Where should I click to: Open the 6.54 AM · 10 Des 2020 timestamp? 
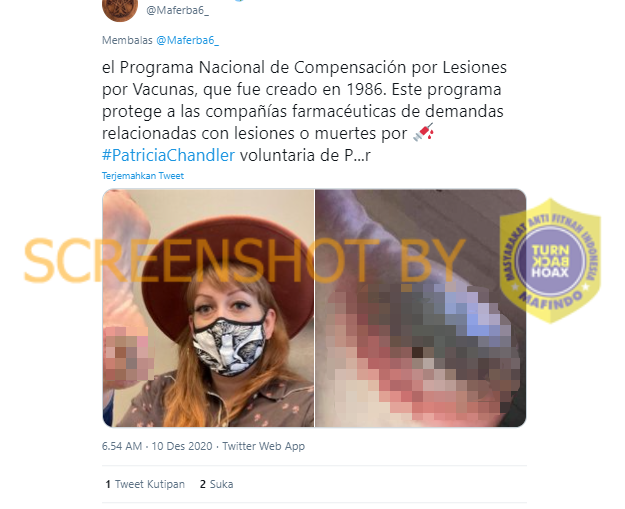(x=157, y=446)
